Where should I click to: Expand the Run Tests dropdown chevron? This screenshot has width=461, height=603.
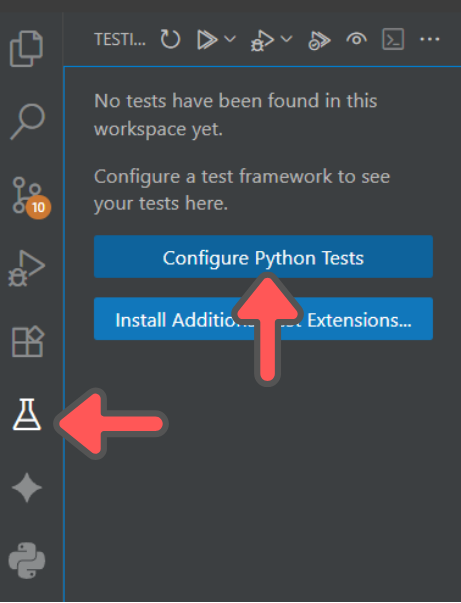[x=230, y=38]
